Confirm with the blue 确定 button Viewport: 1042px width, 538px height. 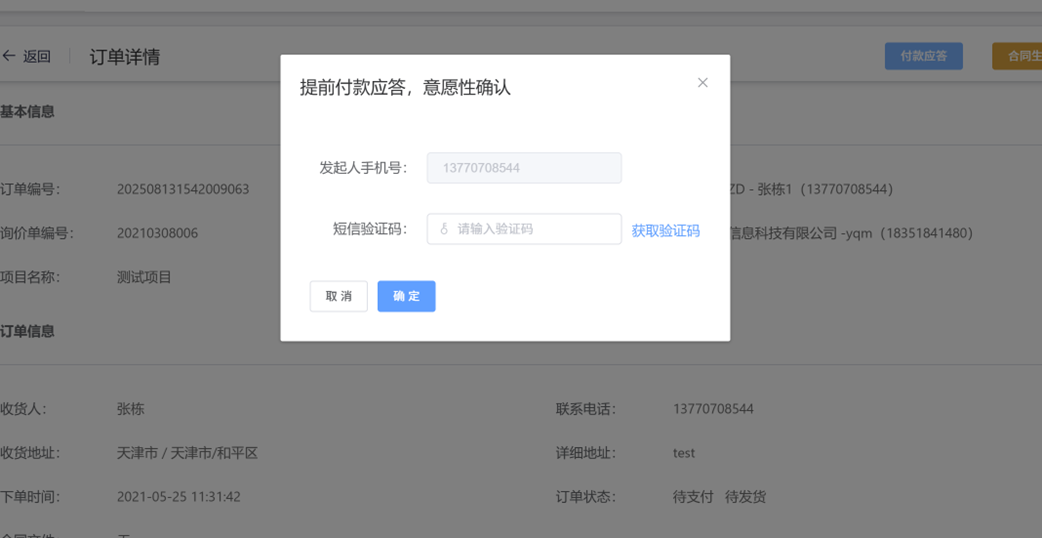[x=406, y=296]
